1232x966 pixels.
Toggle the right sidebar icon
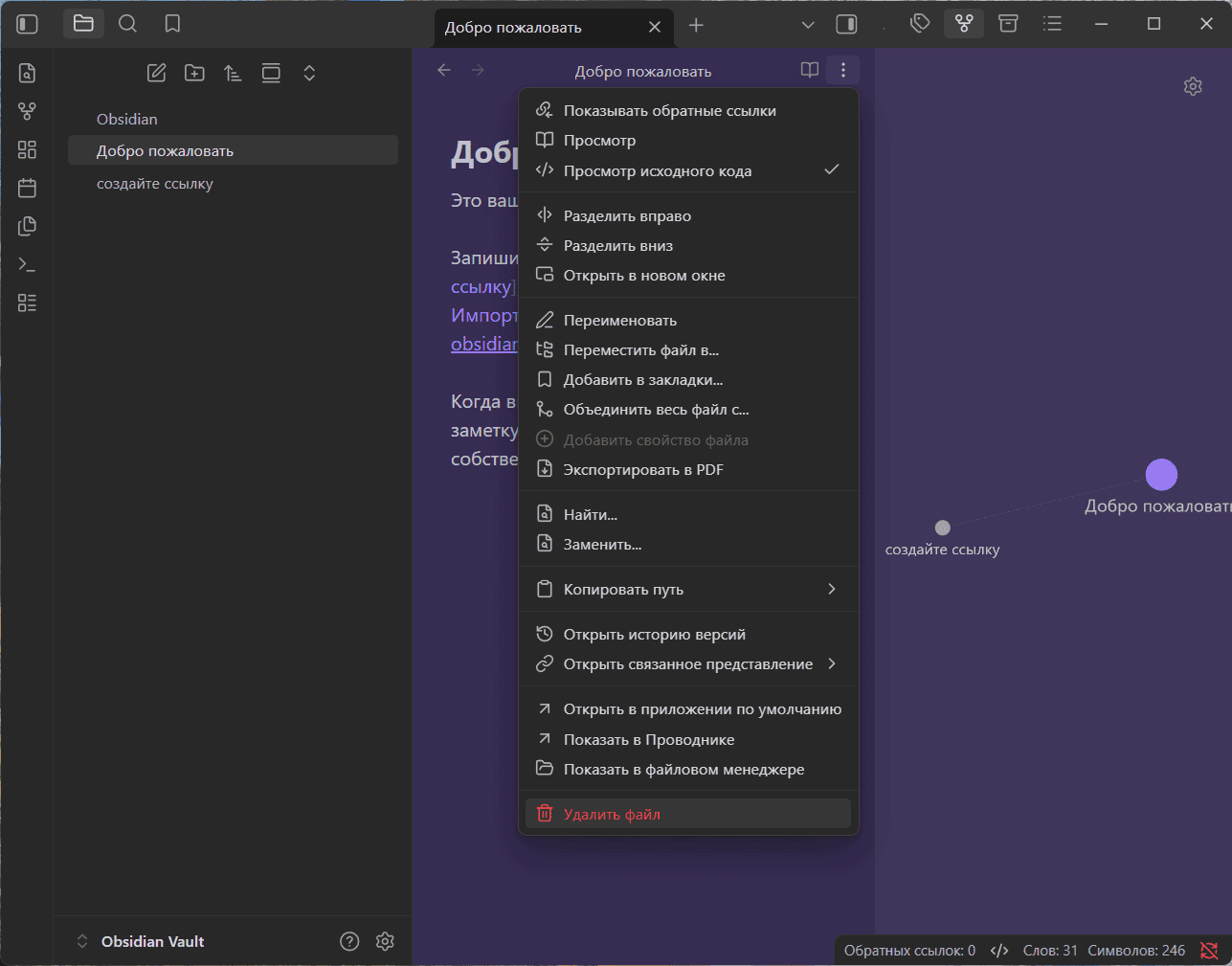click(x=846, y=24)
